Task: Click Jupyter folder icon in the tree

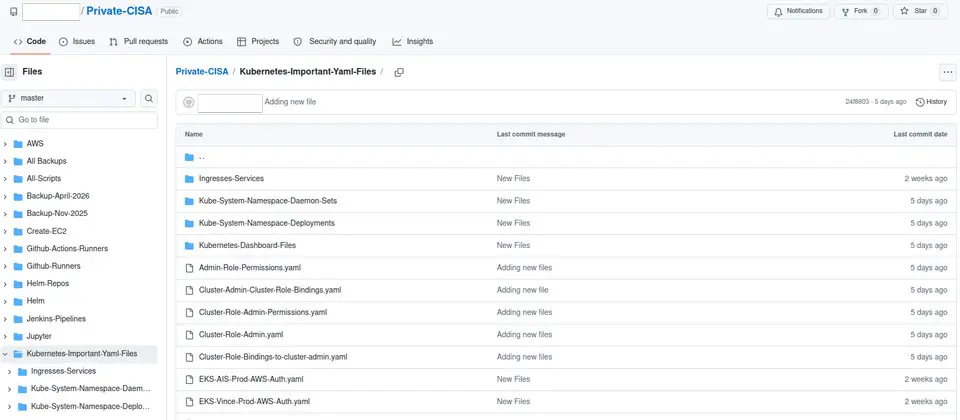Action: click(x=18, y=337)
